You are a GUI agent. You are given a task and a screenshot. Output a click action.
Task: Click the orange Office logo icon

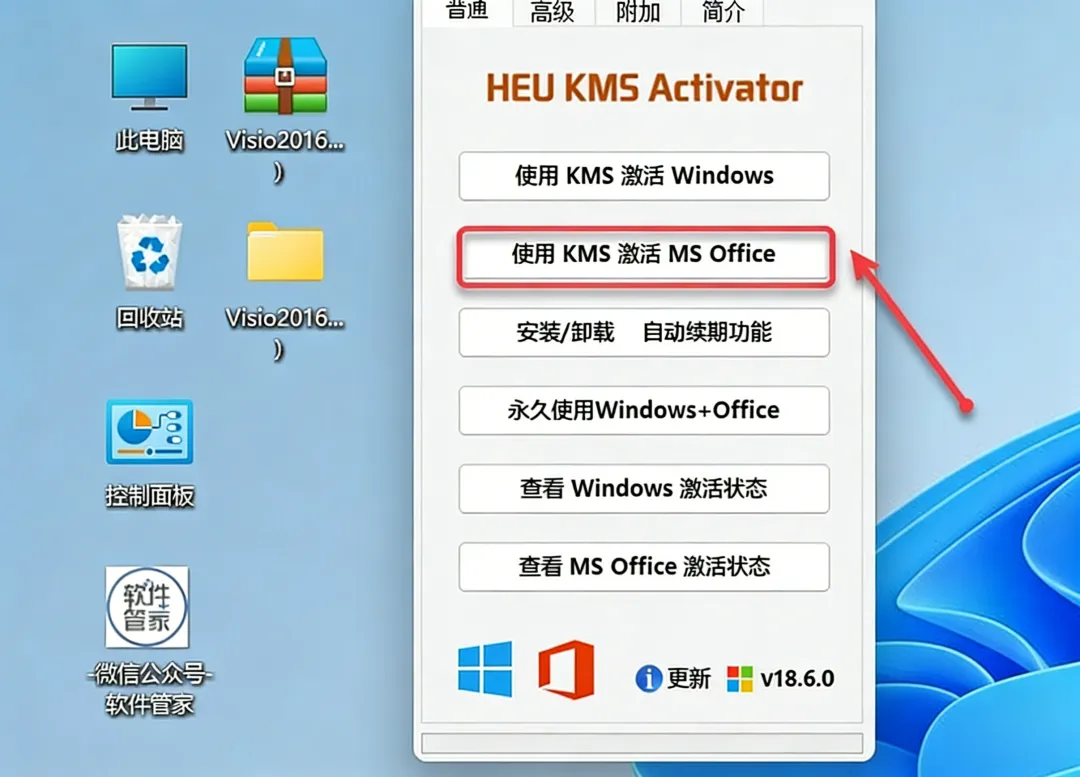566,670
